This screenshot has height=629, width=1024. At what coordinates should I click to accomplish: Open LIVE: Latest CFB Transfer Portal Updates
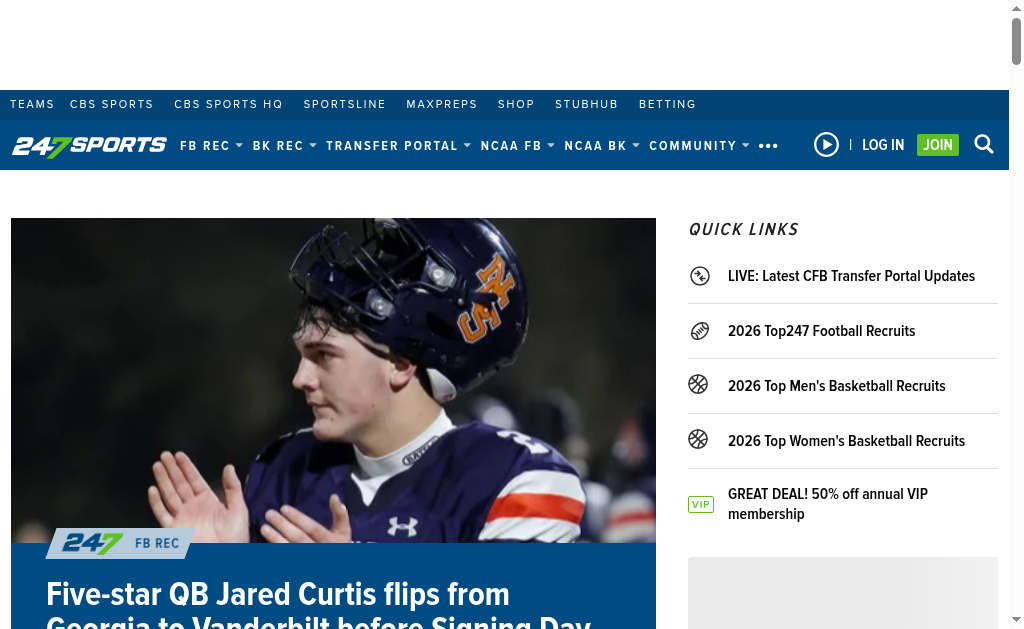click(851, 276)
